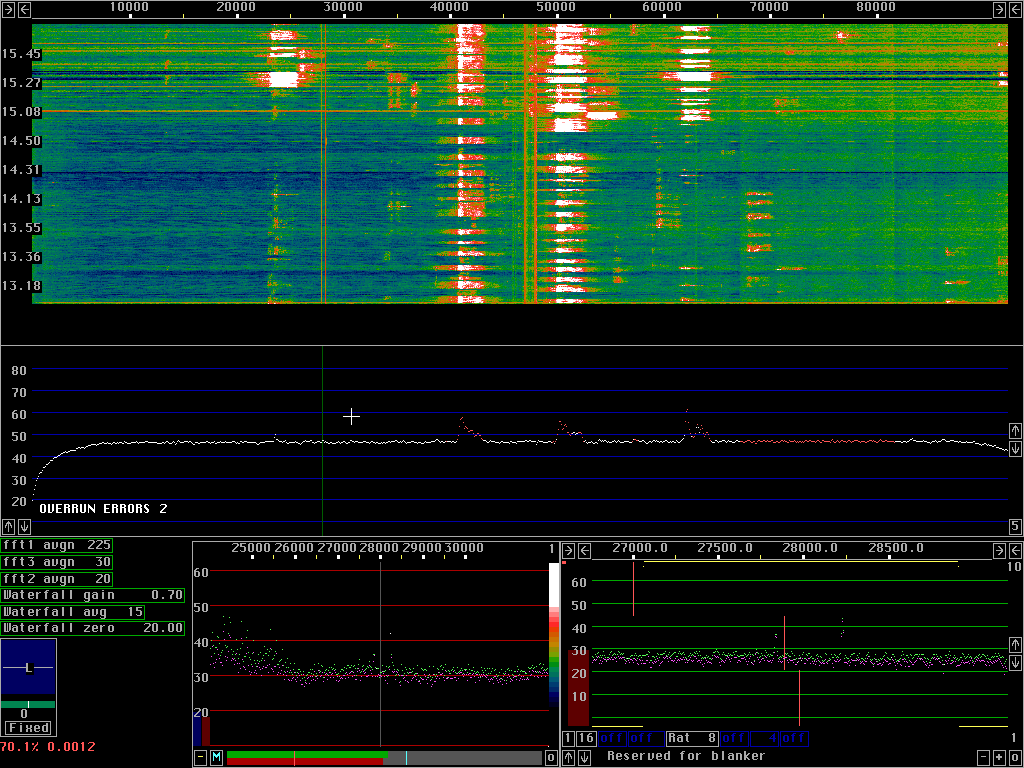Toggle the off box right of the 16 box

pos(613,739)
